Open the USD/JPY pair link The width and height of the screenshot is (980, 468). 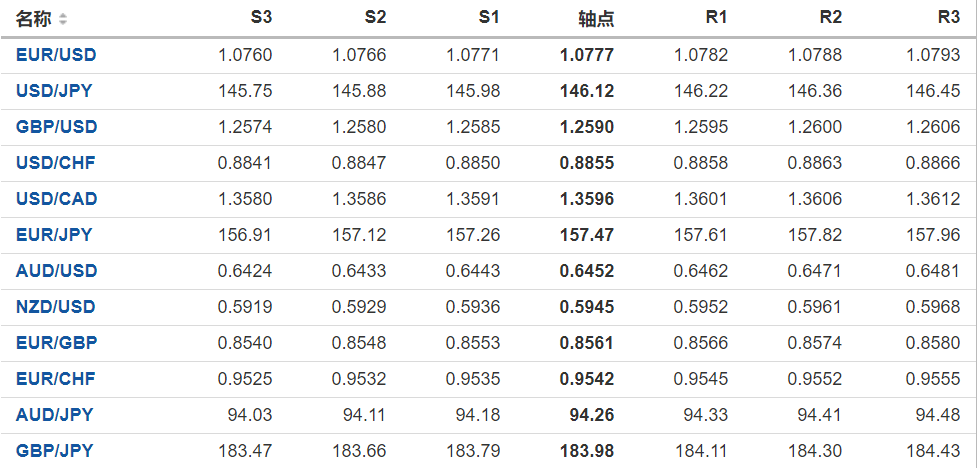point(54,91)
